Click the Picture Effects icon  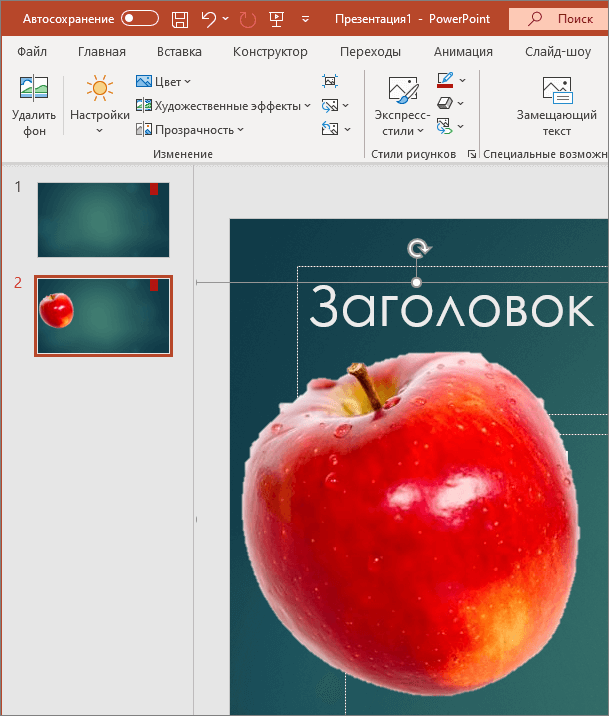(x=444, y=103)
